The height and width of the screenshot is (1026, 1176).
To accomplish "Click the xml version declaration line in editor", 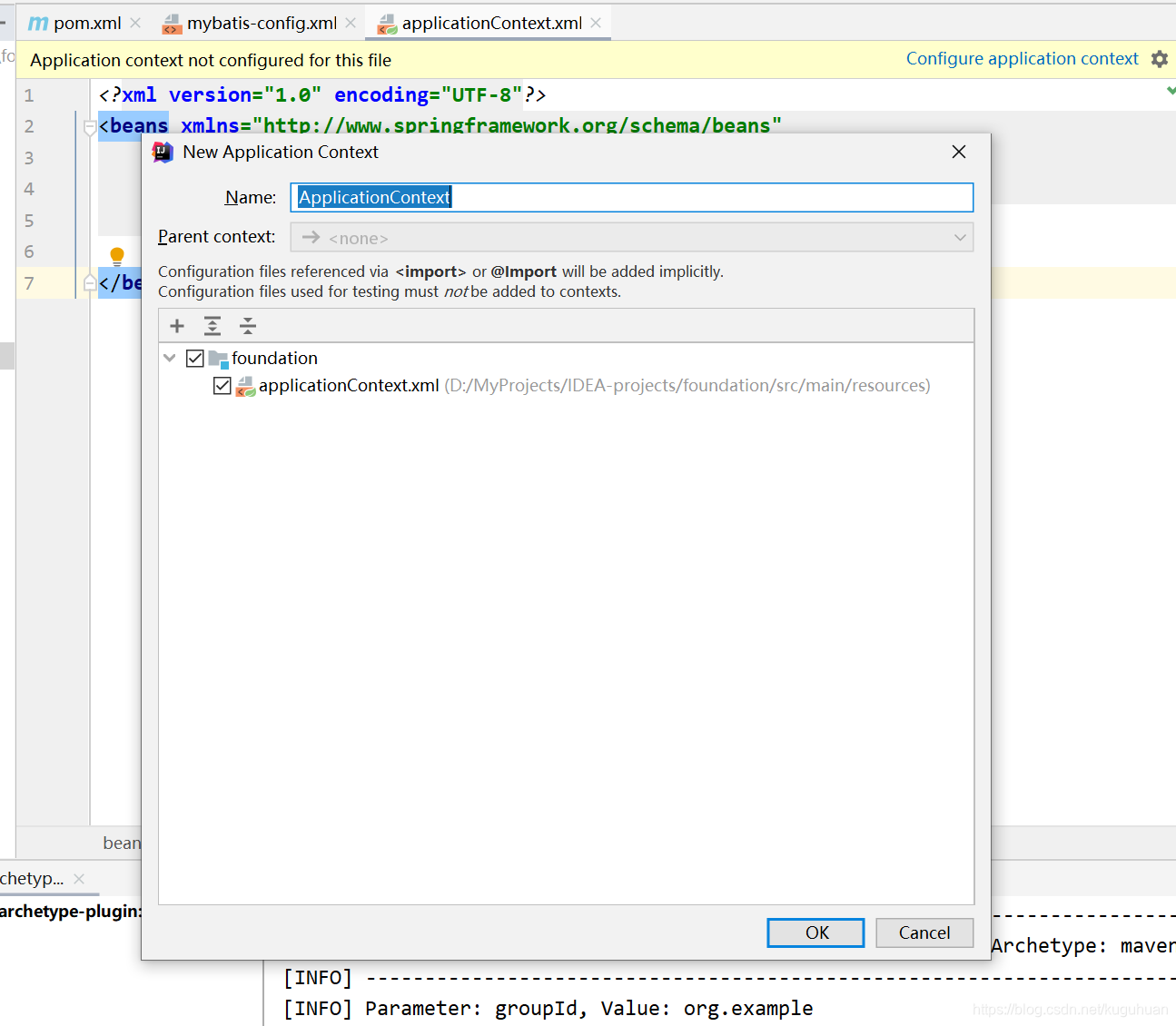I will (322, 95).
